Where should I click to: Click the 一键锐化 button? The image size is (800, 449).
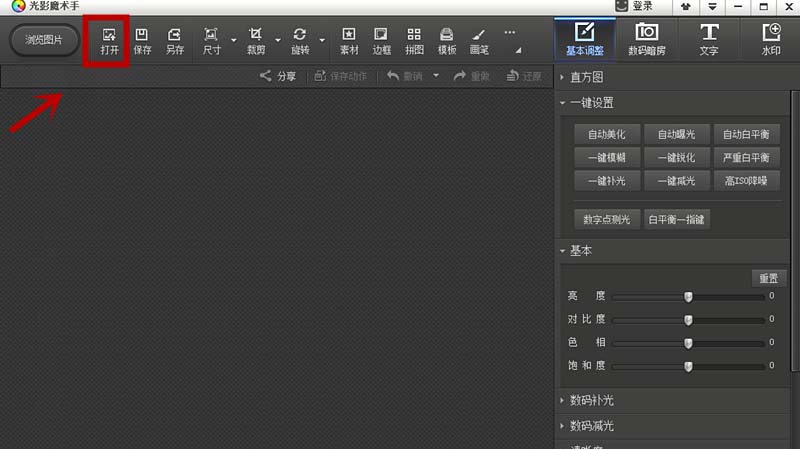pos(677,158)
